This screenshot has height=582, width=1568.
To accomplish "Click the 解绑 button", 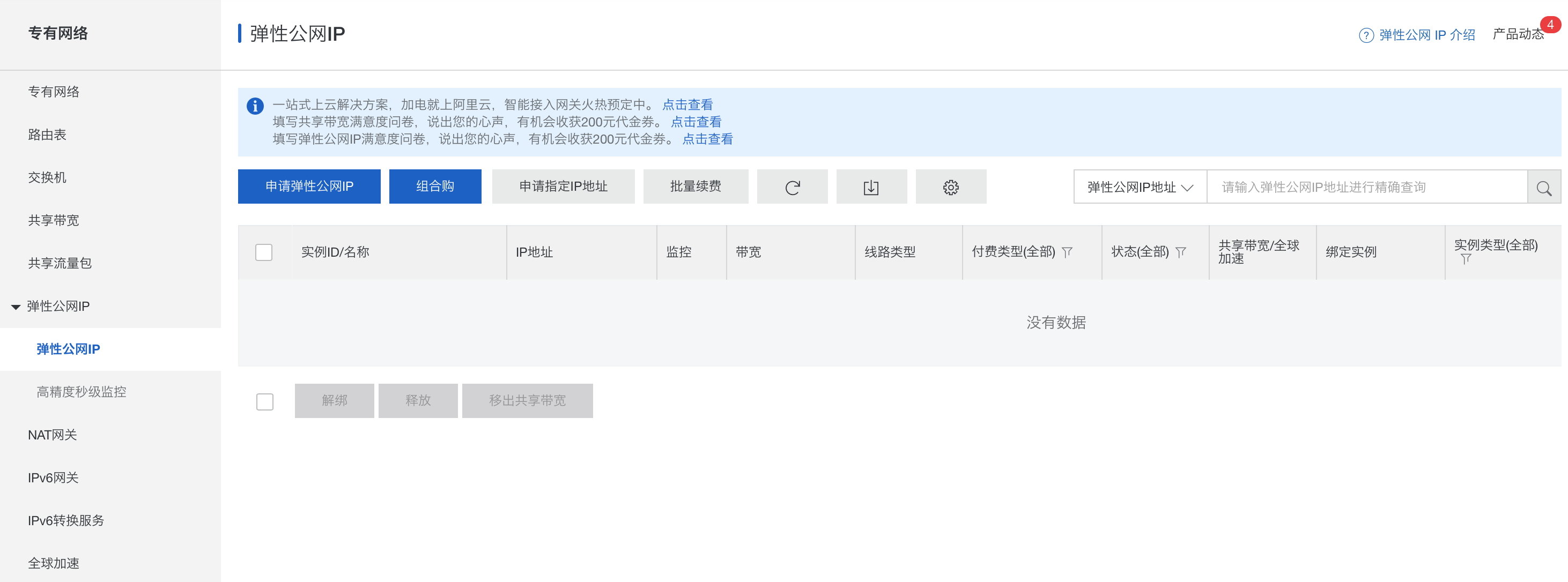I will coord(334,401).
